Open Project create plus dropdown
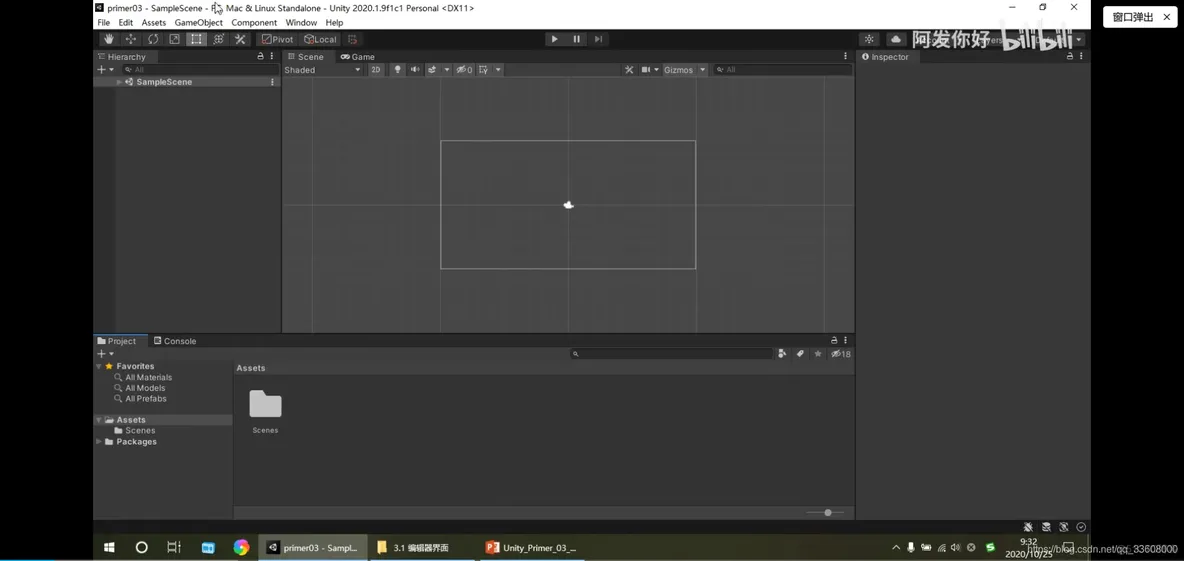 tap(105, 353)
